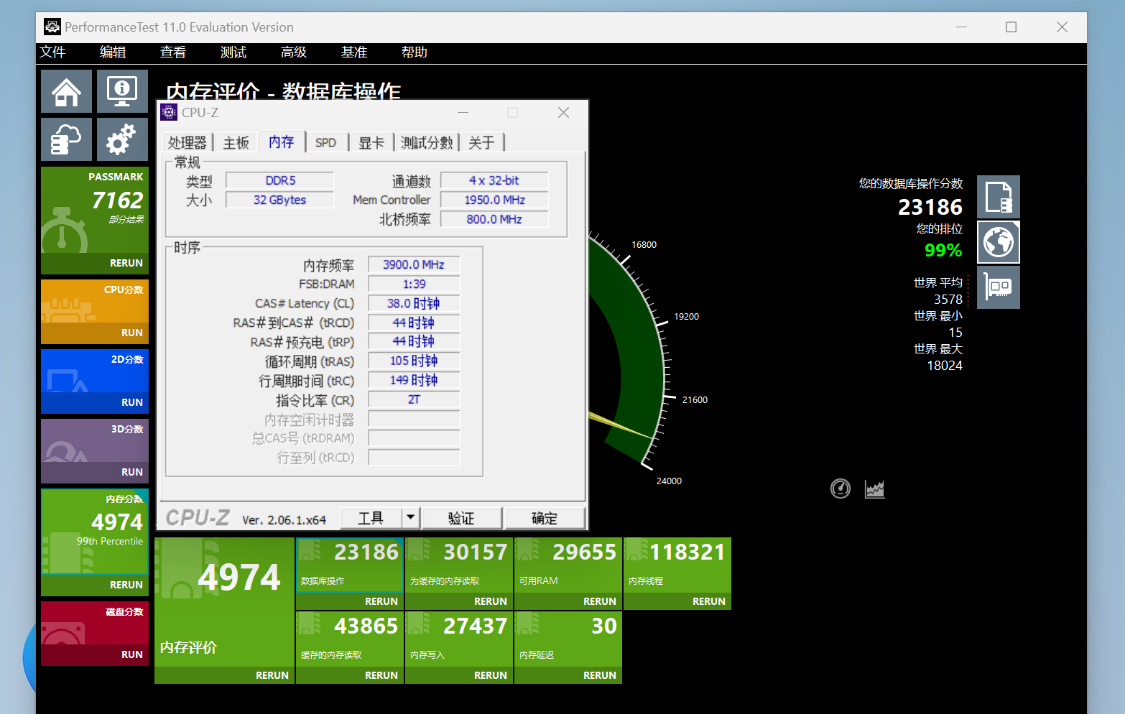This screenshot has width=1125, height=714.
Task: Click the 99% ranking value
Action: point(943,250)
